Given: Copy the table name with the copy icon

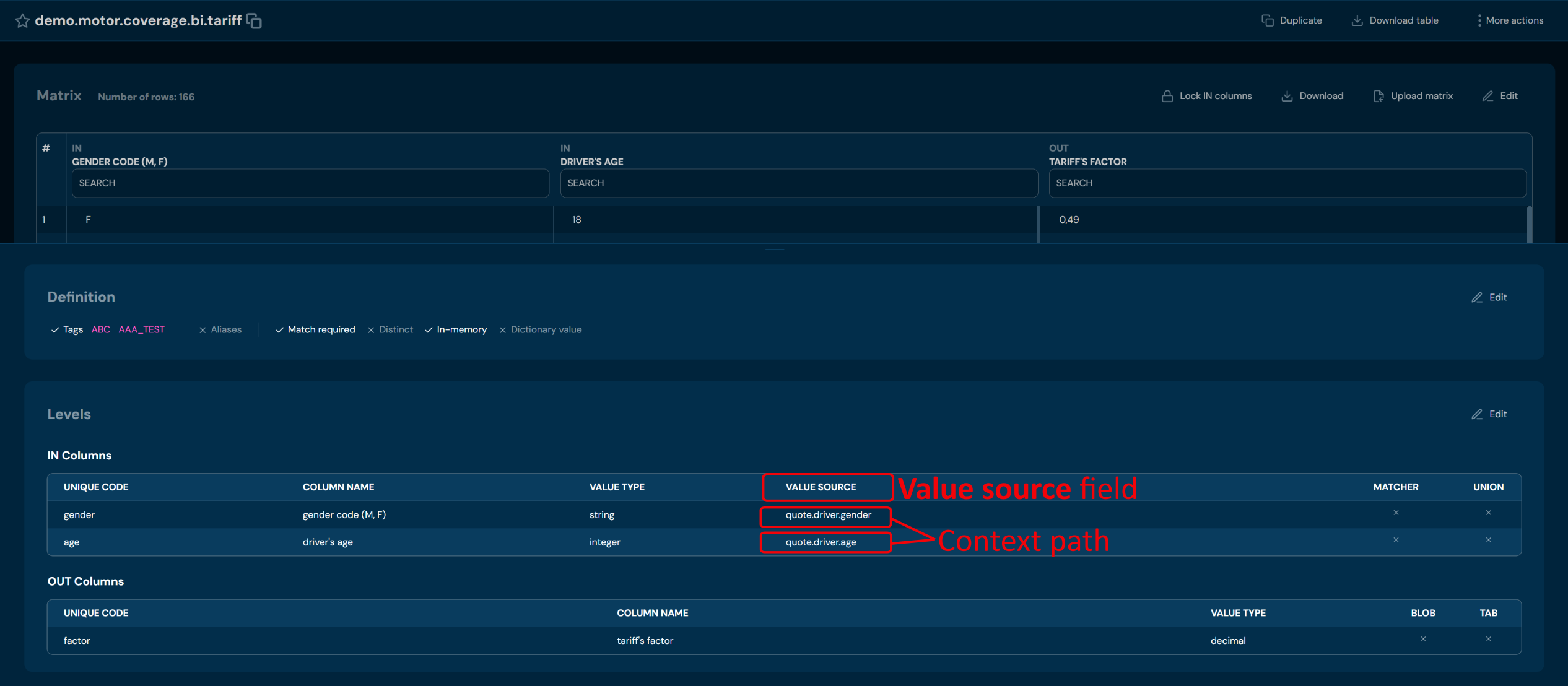Looking at the screenshot, I should tap(254, 21).
